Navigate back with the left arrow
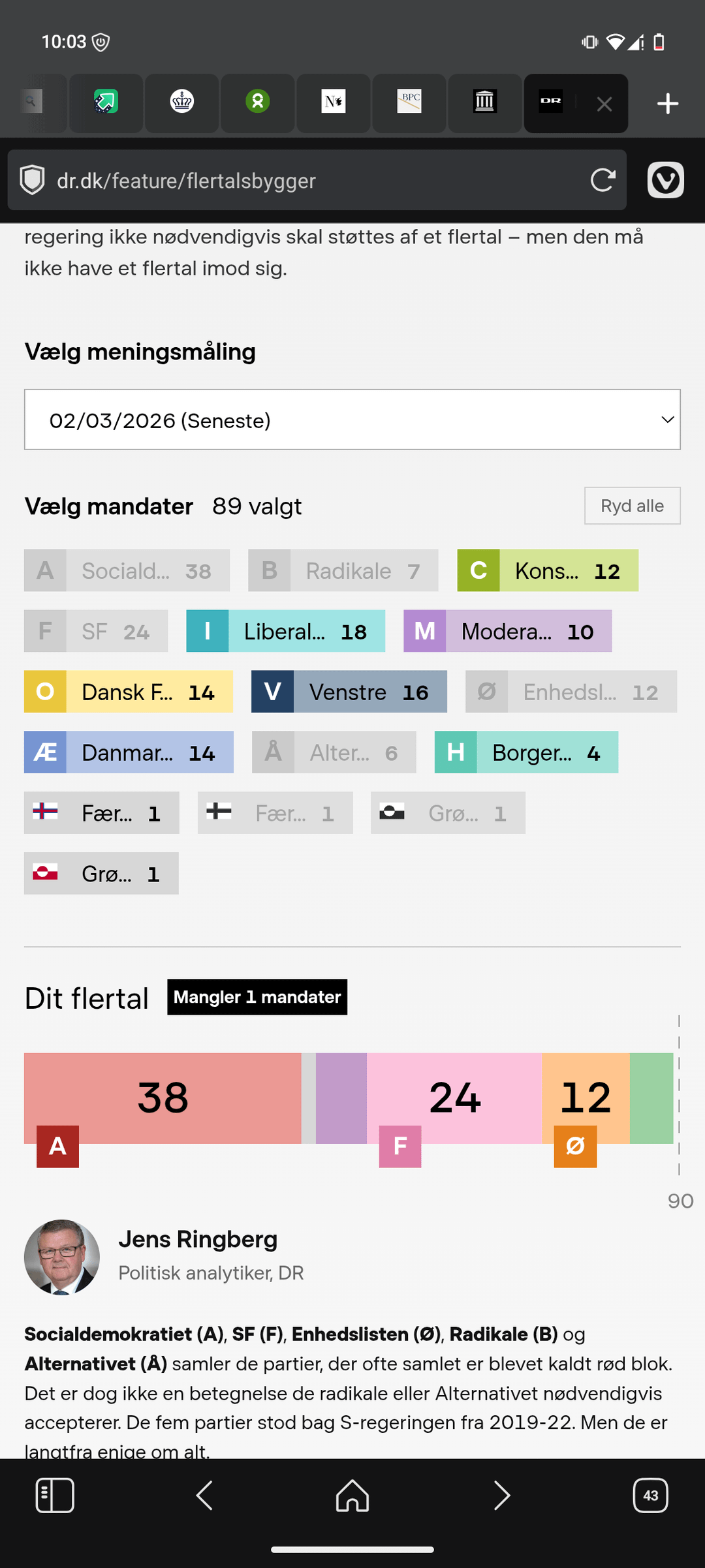Screen dimensions: 705x1568 pos(204,1495)
